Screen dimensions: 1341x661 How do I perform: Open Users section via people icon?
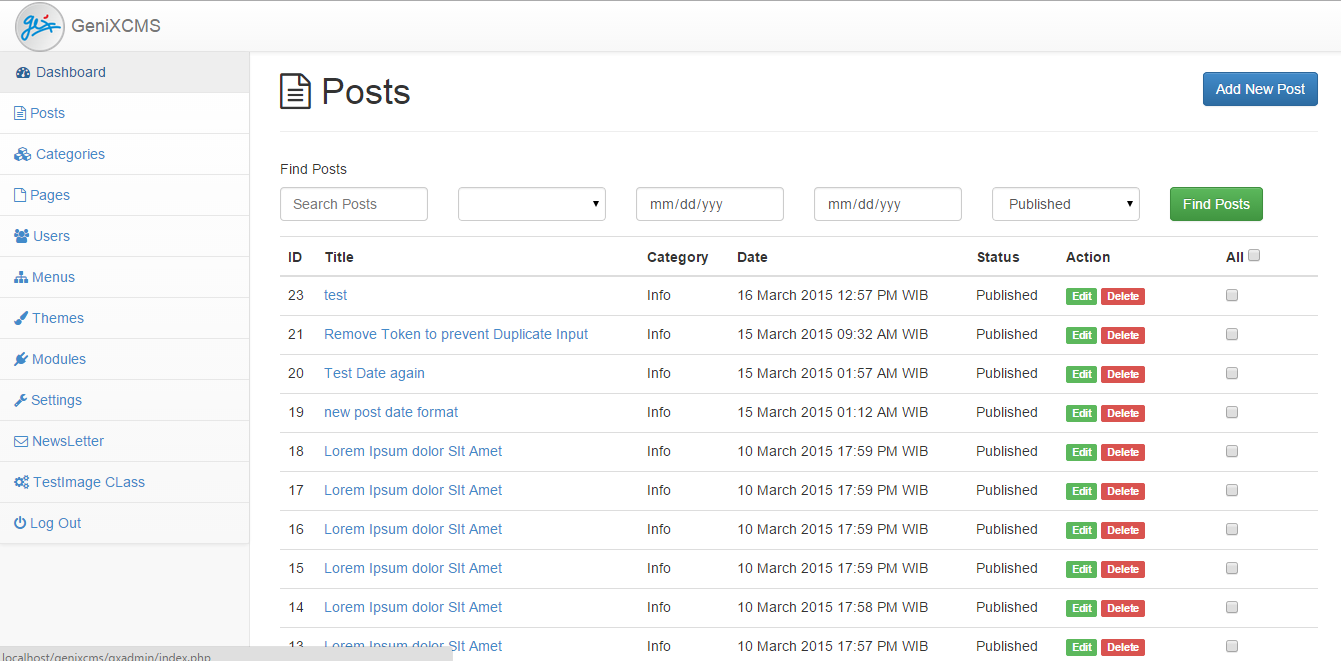(20, 235)
